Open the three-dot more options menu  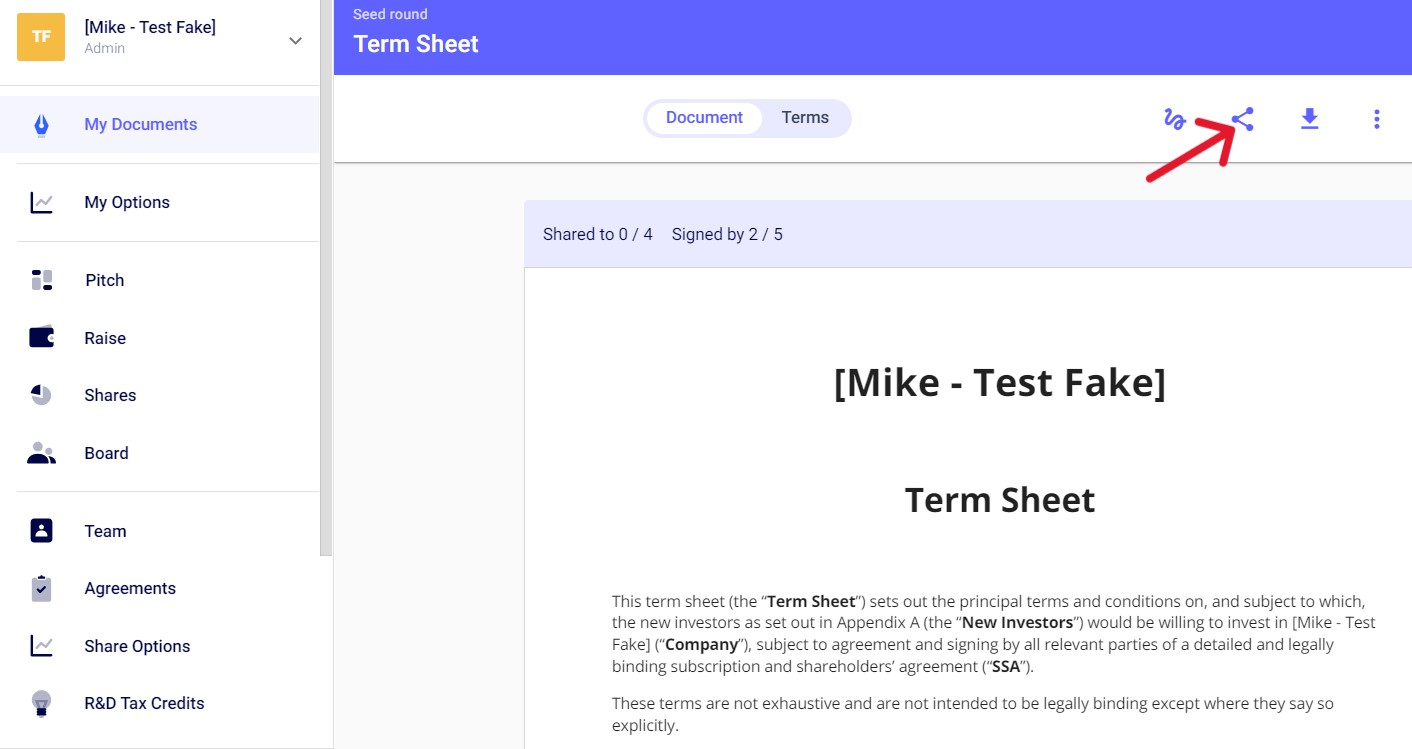pos(1377,119)
